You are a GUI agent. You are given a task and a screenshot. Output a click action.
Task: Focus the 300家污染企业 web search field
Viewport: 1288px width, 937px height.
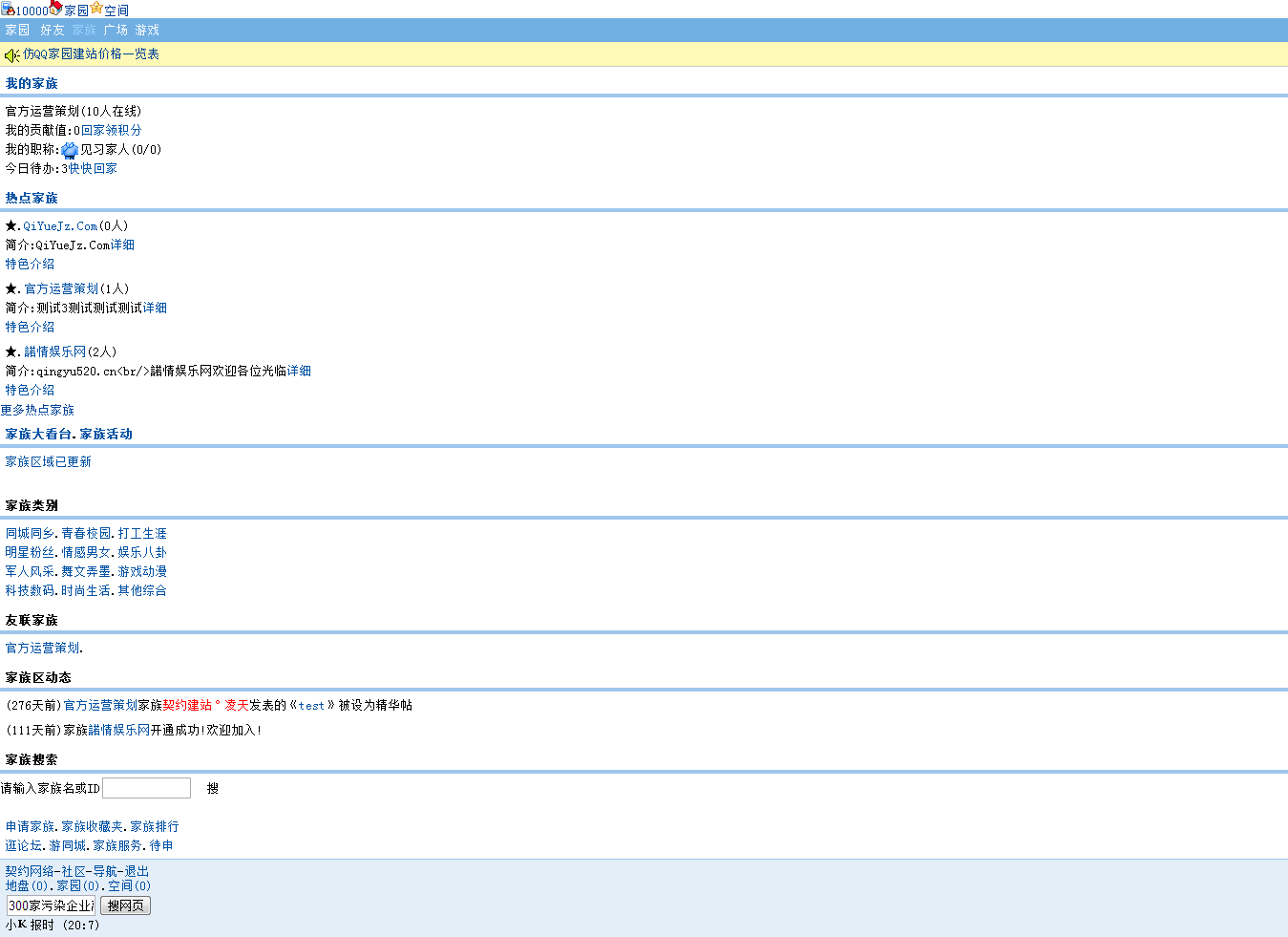point(52,905)
